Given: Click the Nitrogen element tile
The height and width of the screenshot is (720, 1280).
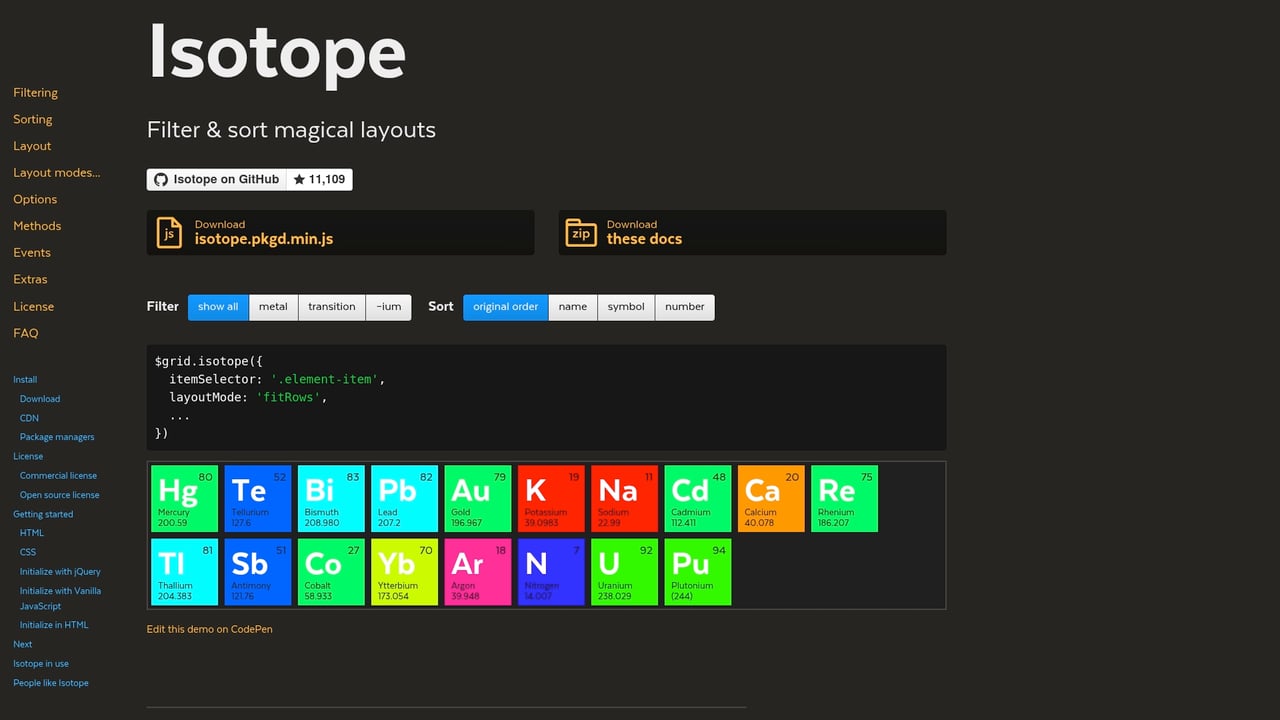Looking at the screenshot, I should (550, 571).
